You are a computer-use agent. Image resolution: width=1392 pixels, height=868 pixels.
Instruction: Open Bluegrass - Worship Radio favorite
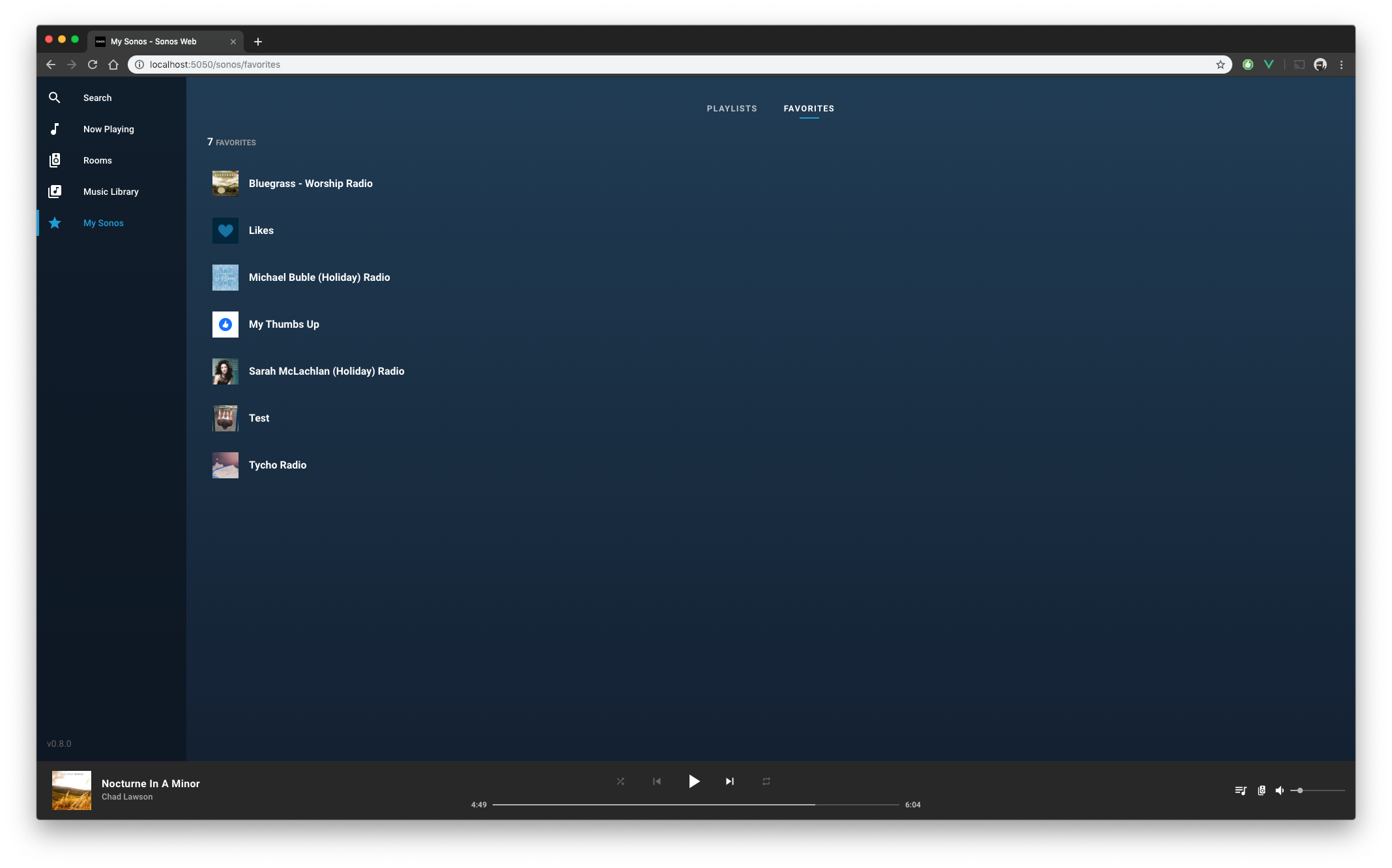click(x=310, y=183)
